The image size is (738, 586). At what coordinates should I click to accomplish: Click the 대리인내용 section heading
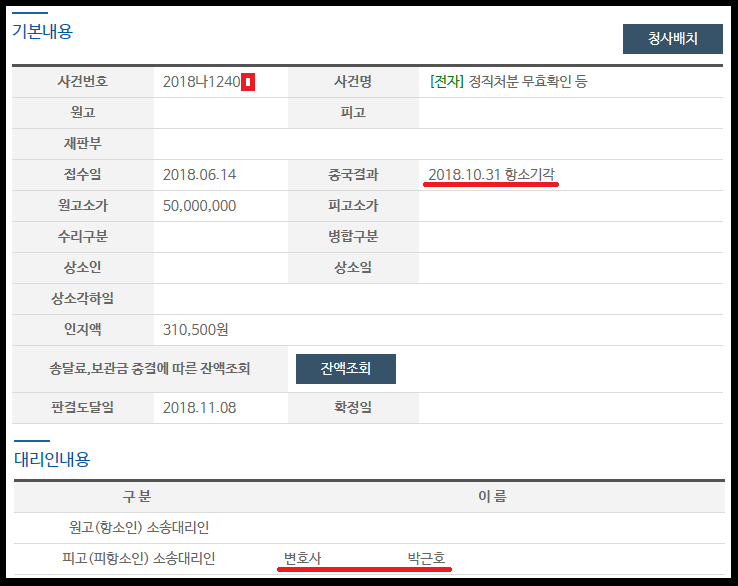click(51, 459)
